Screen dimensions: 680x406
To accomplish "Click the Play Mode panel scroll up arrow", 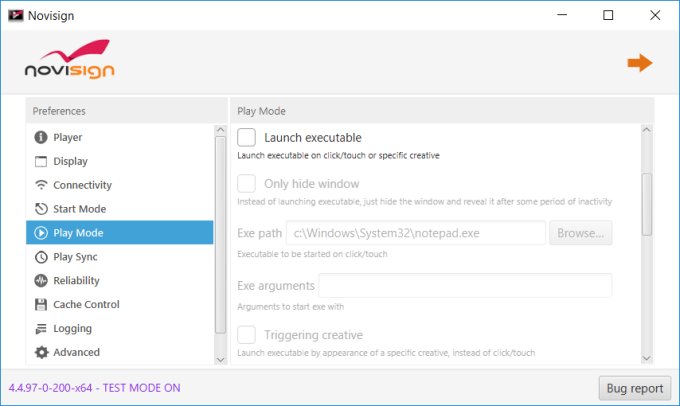I will pyautogui.click(x=647, y=130).
